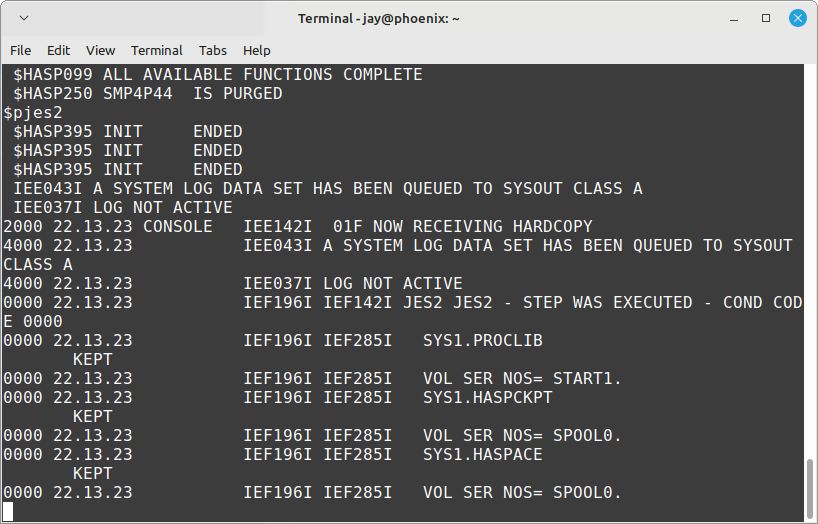Click the $pjes2 command line
The image size is (818, 524).
[x=33, y=113]
